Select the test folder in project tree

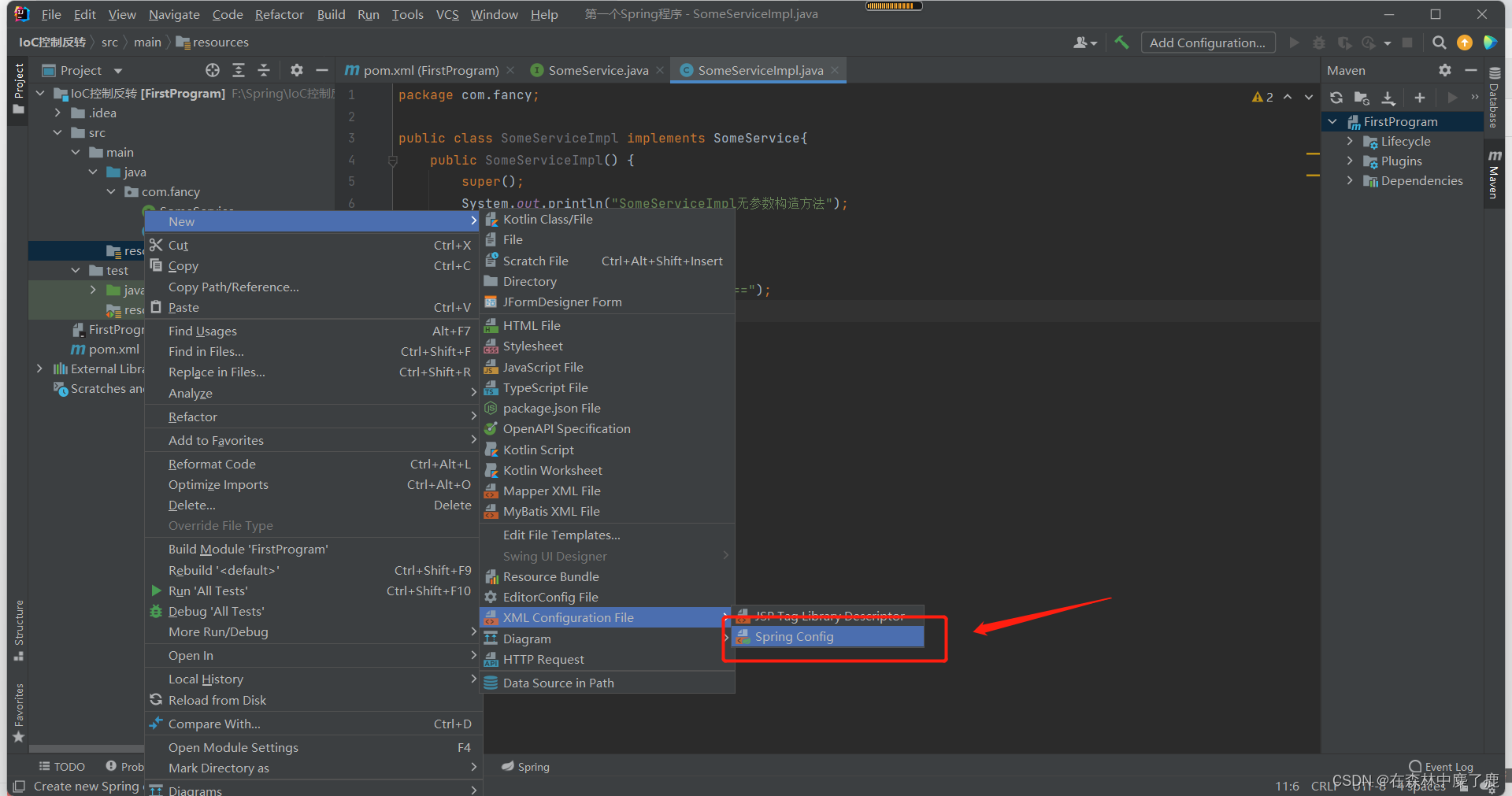[109, 270]
